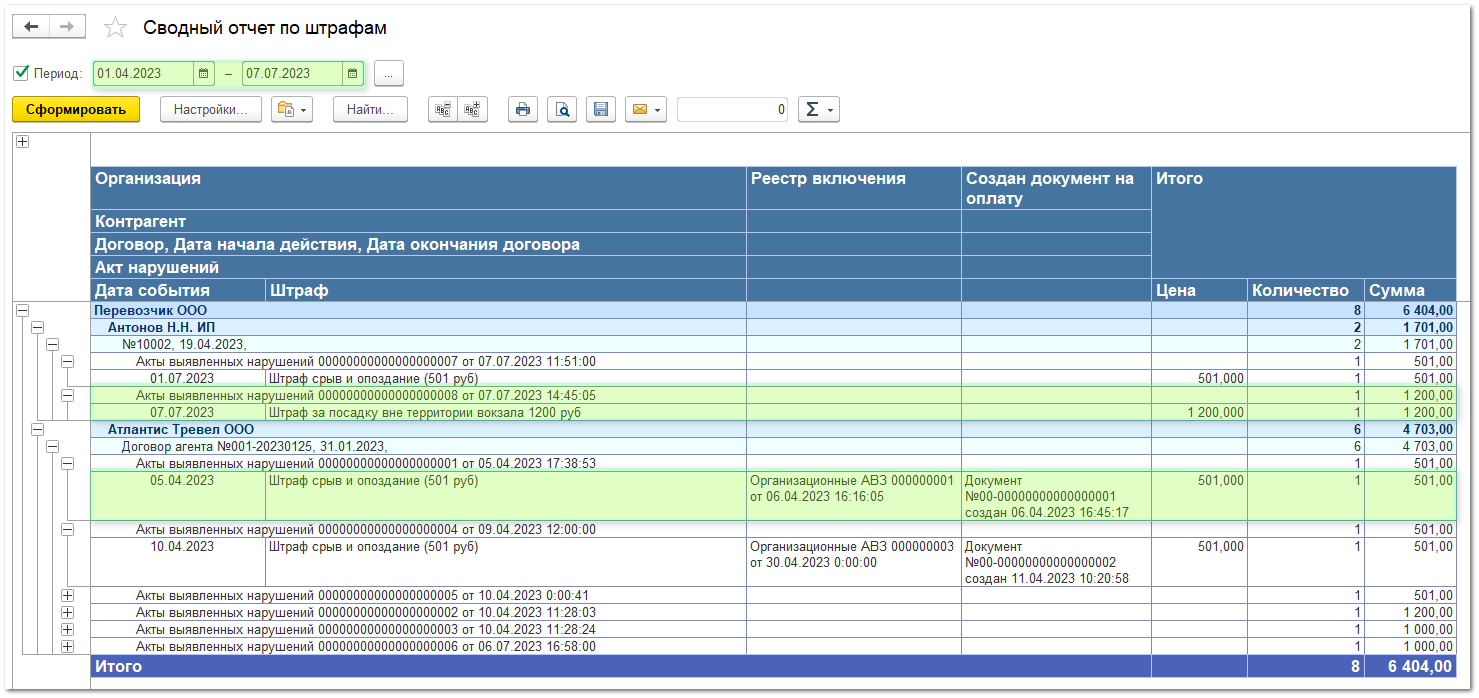Open calendar picker for end date 07.07.2023
Screen dimensions: 1479x698
[352, 73]
